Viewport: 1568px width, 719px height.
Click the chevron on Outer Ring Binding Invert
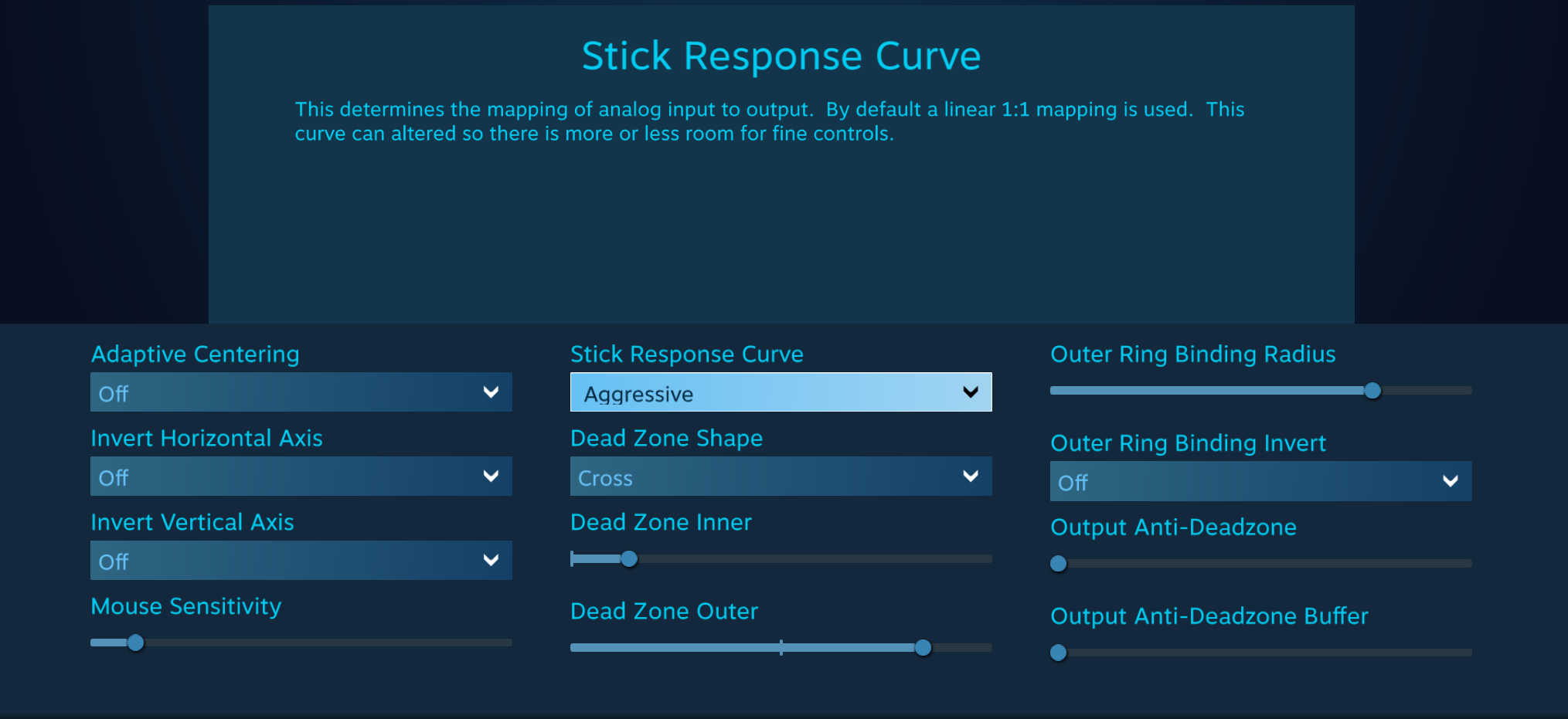pos(1451,481)
